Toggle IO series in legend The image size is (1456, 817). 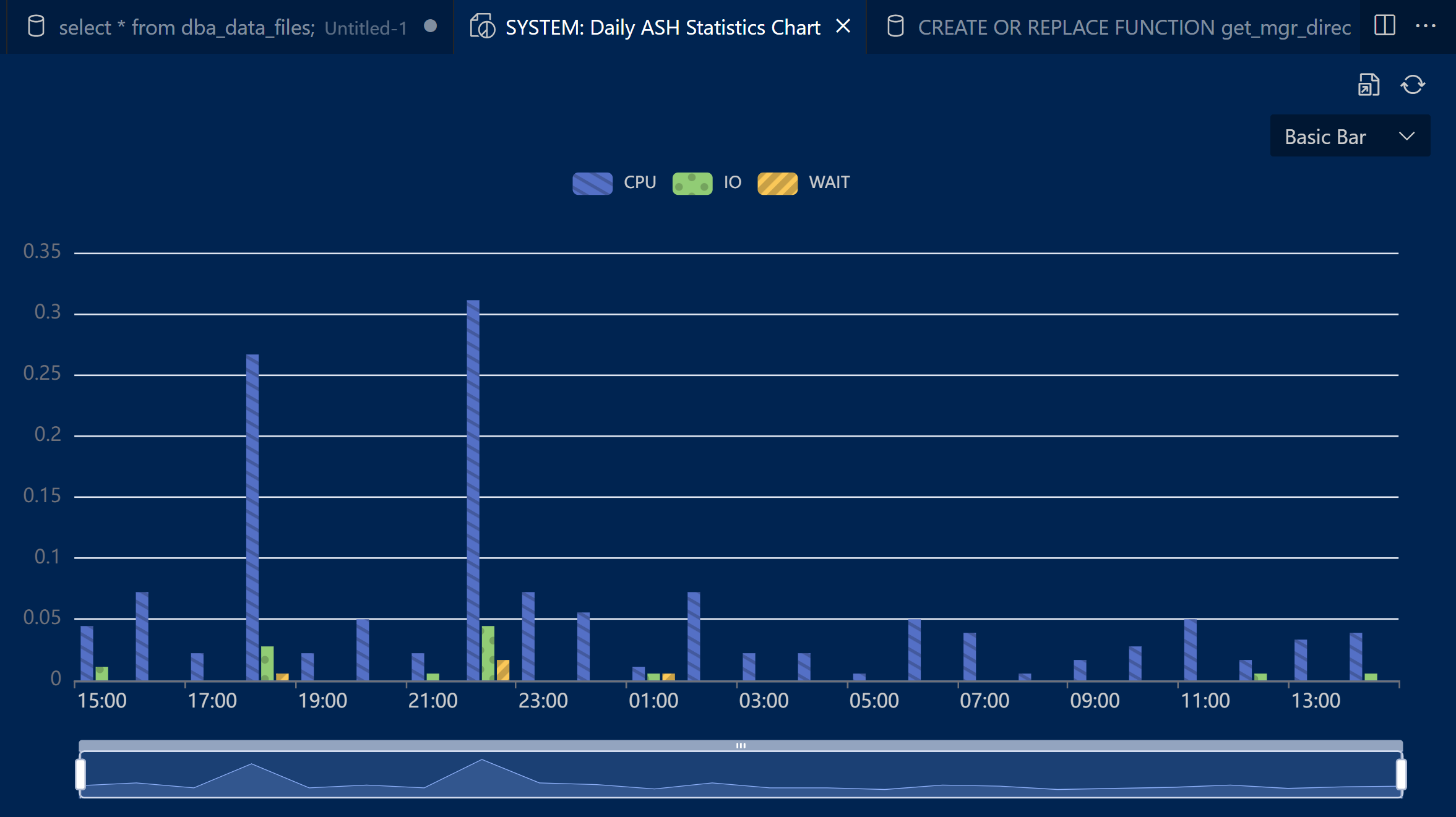(x=692, y=183)
